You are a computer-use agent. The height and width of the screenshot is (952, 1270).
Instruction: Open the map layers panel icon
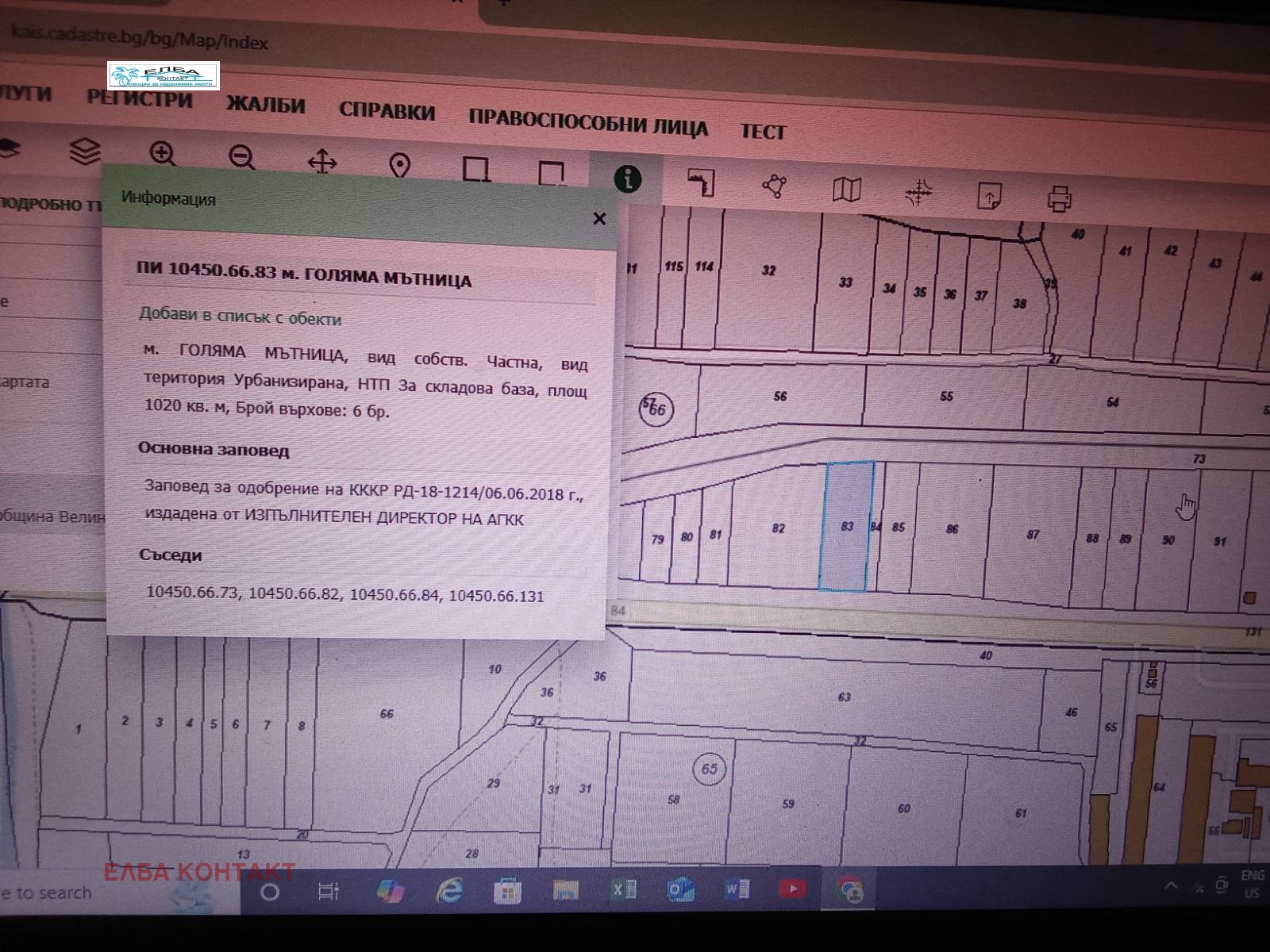(85, 151)
